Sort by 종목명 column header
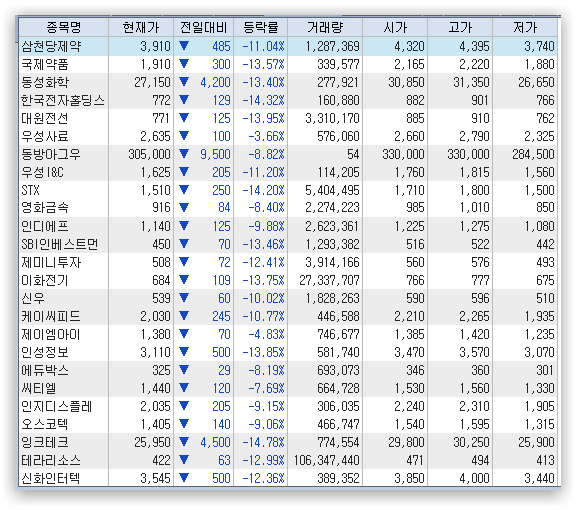This screenshot has width=576, height=510. (64, 28)
